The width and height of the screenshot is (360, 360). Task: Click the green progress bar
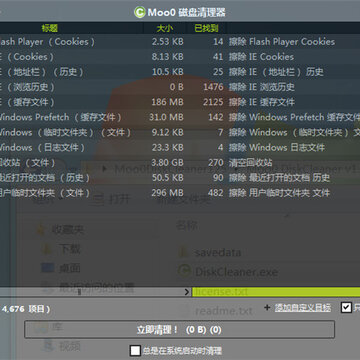point(276,292)
